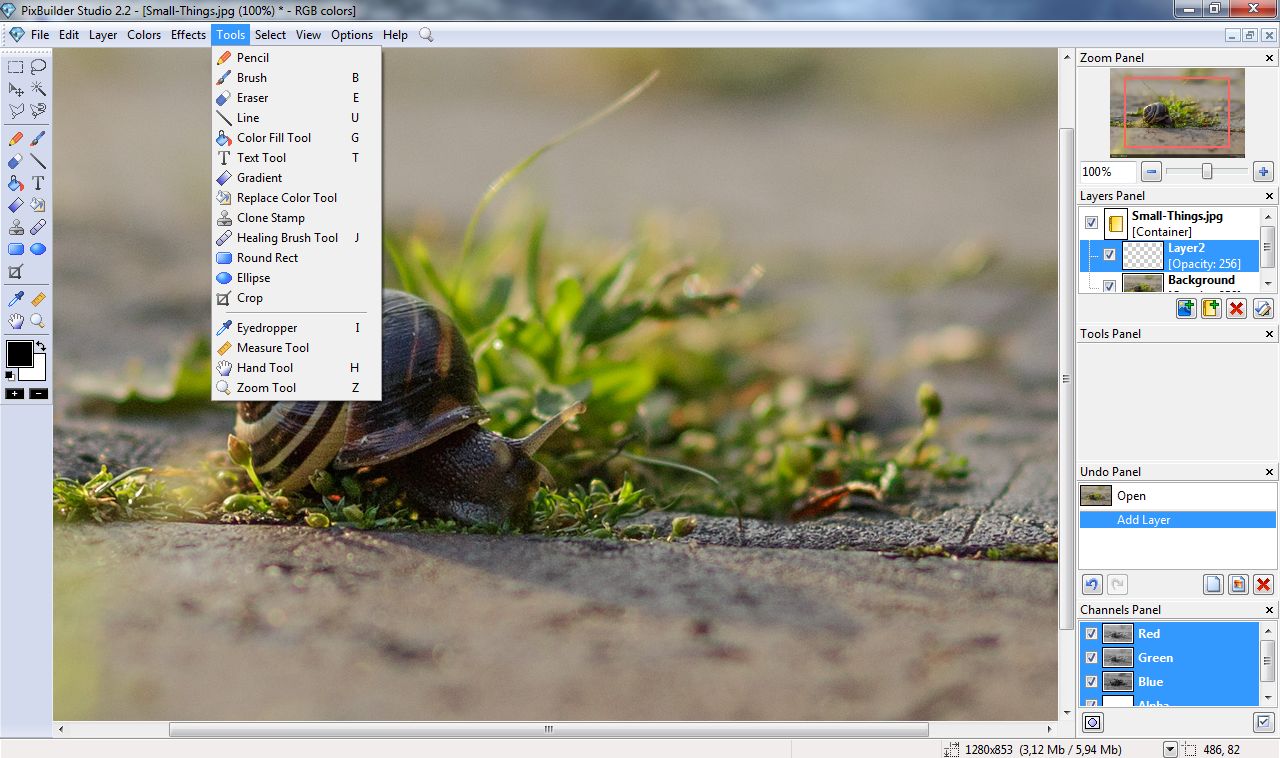
Task: Click the paint bucket icon in left toolbox
Action: (x=16, y=183)
